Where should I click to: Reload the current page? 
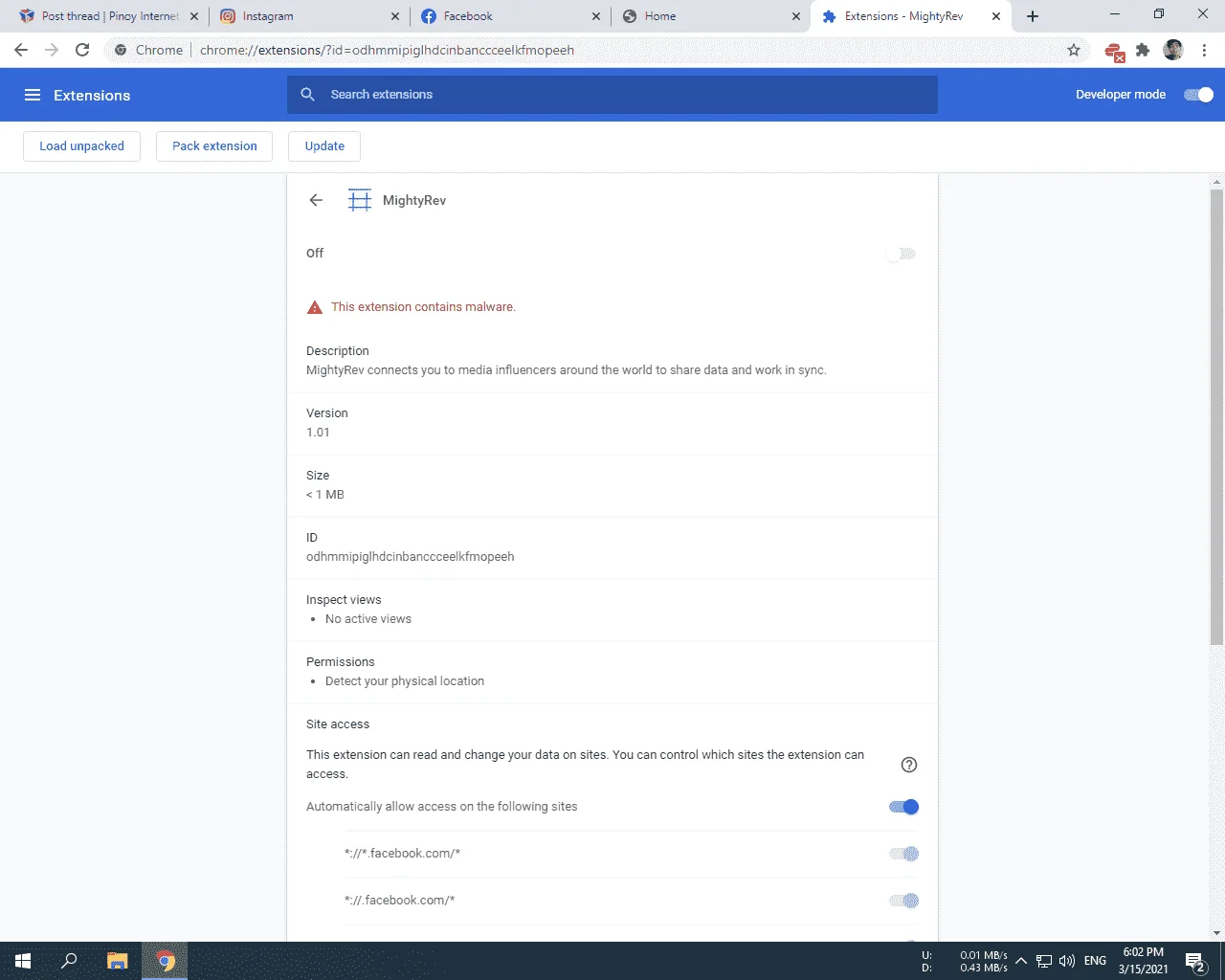[x=82, y=50]
